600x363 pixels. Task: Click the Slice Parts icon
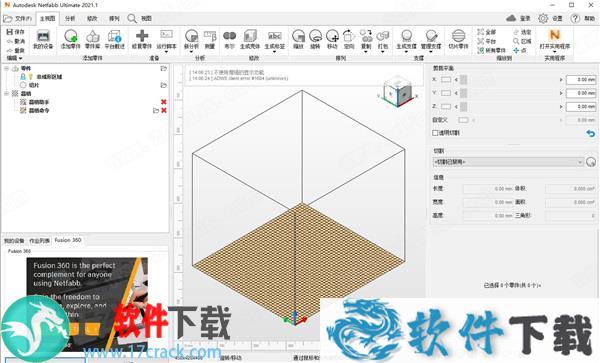(x=458, y=36)
